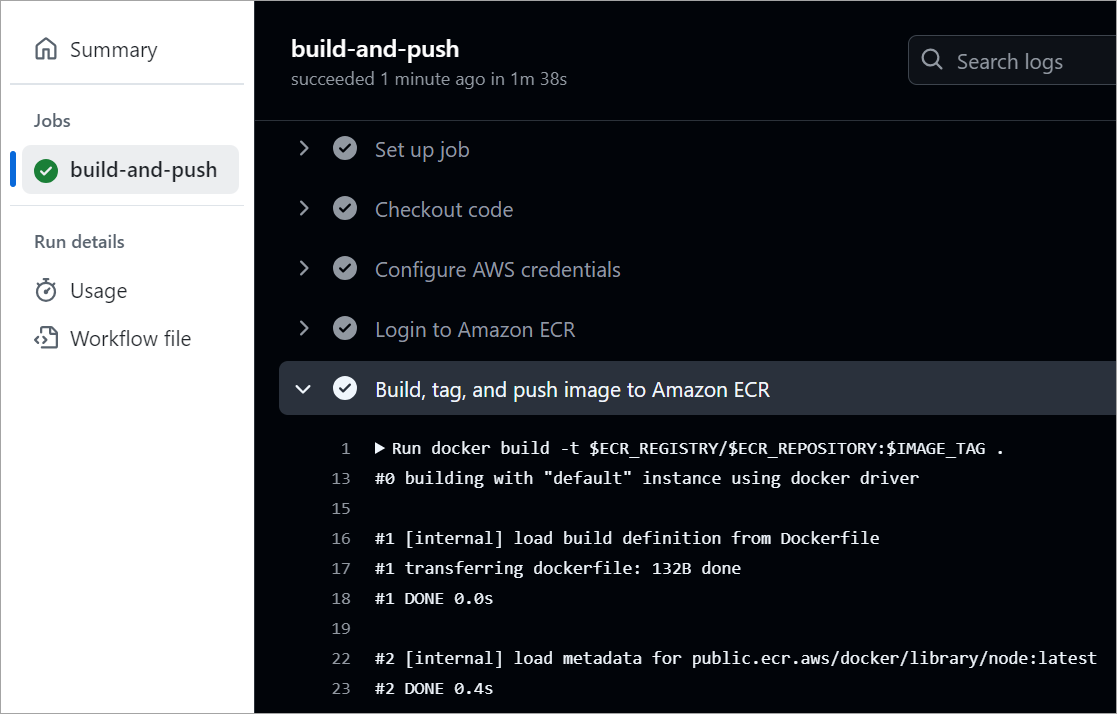This screenshot has width=1117, height=714.
Task: Expand the Set up job step
Action: pyautogui.click(x=303, y=148)
